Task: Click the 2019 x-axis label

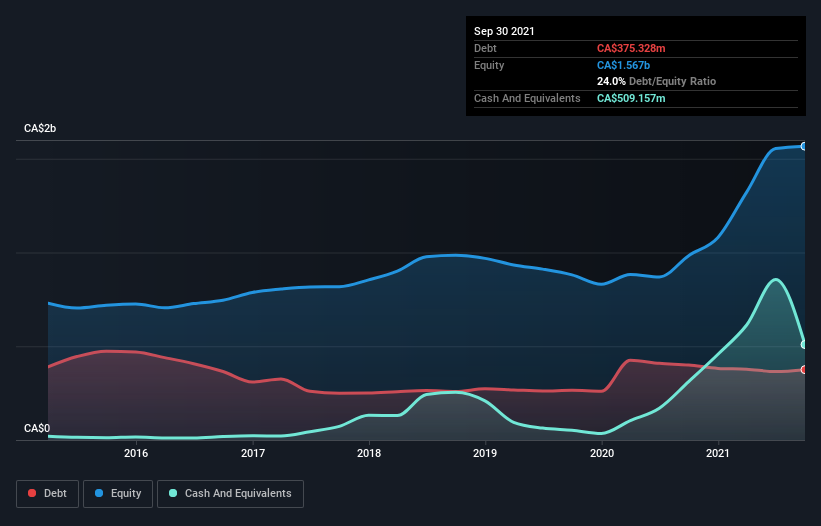Action: pos(485,453)
